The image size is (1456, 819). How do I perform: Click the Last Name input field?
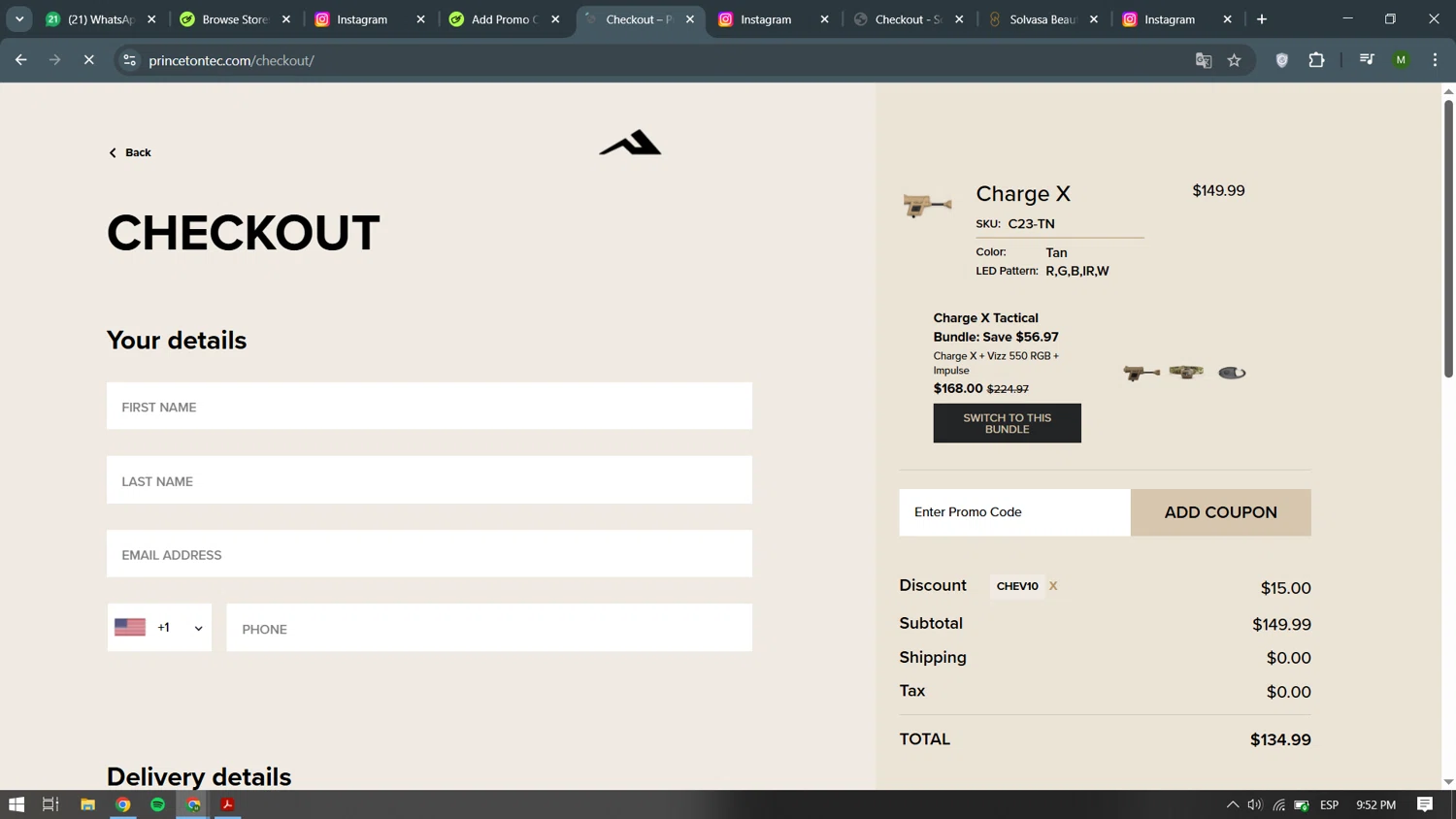[429, 480]
